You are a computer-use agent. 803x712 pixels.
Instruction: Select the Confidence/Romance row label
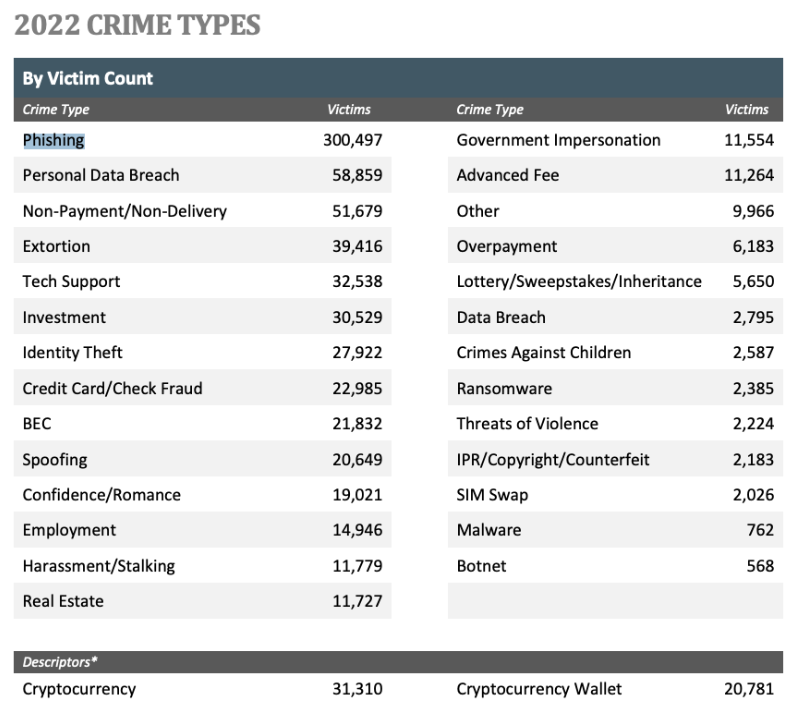[101, 495]
